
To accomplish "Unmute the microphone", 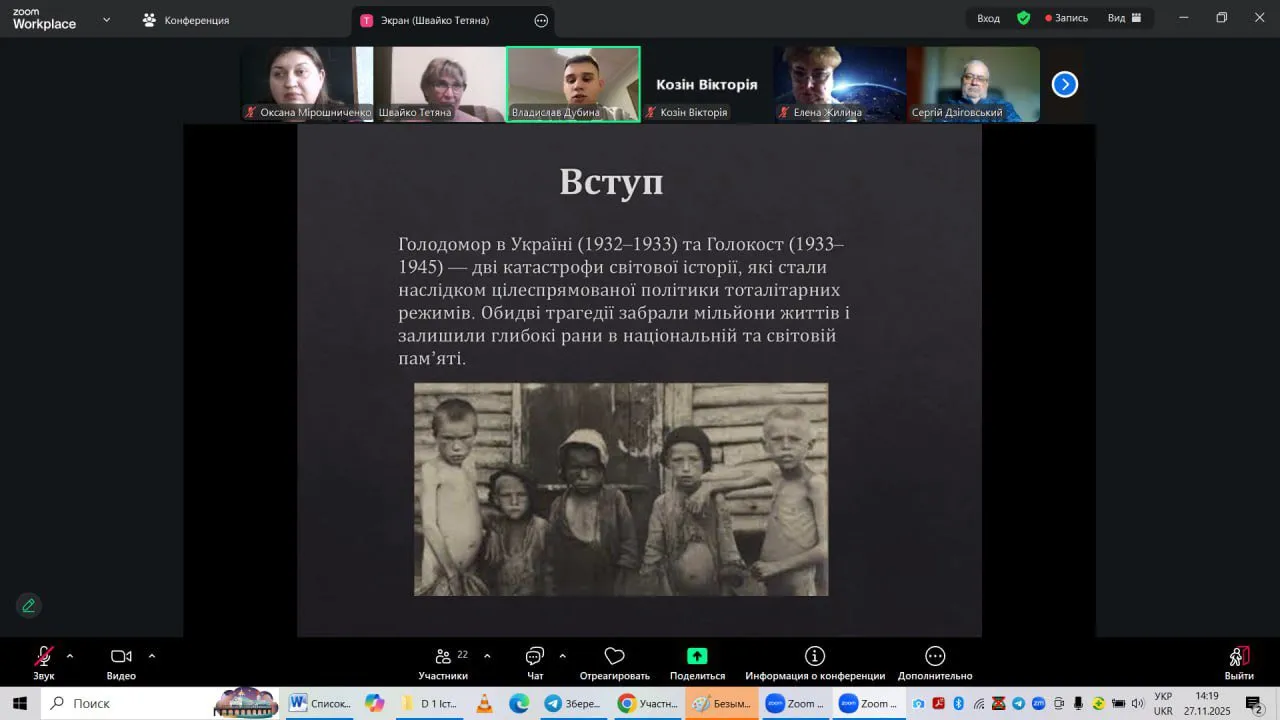I will pyautogui.click(x=44, y=657).
